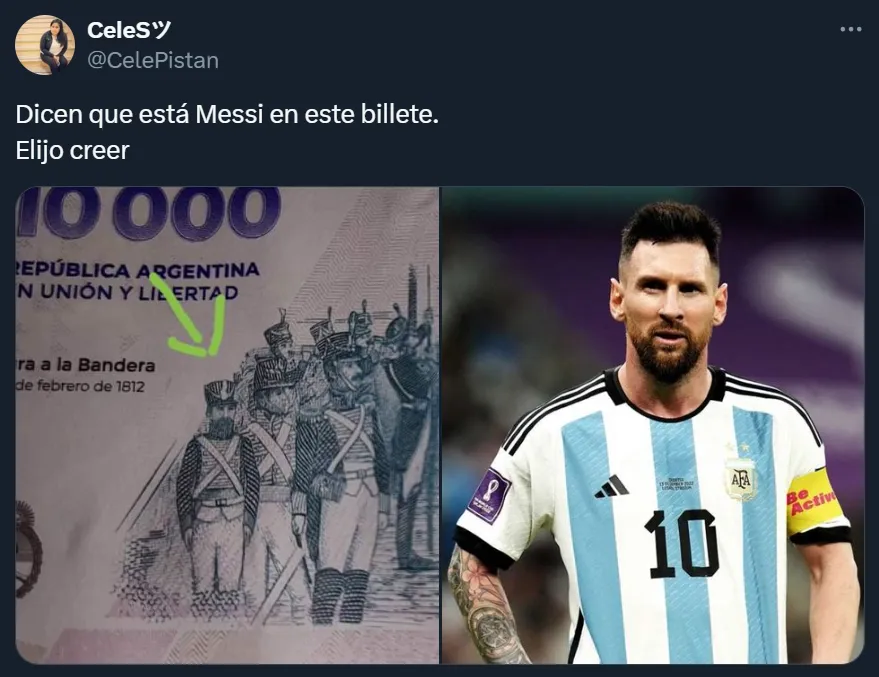The image size is (879, 677).
Task: Open the Messi photo on the right
Action: click(x=653, y=425)
